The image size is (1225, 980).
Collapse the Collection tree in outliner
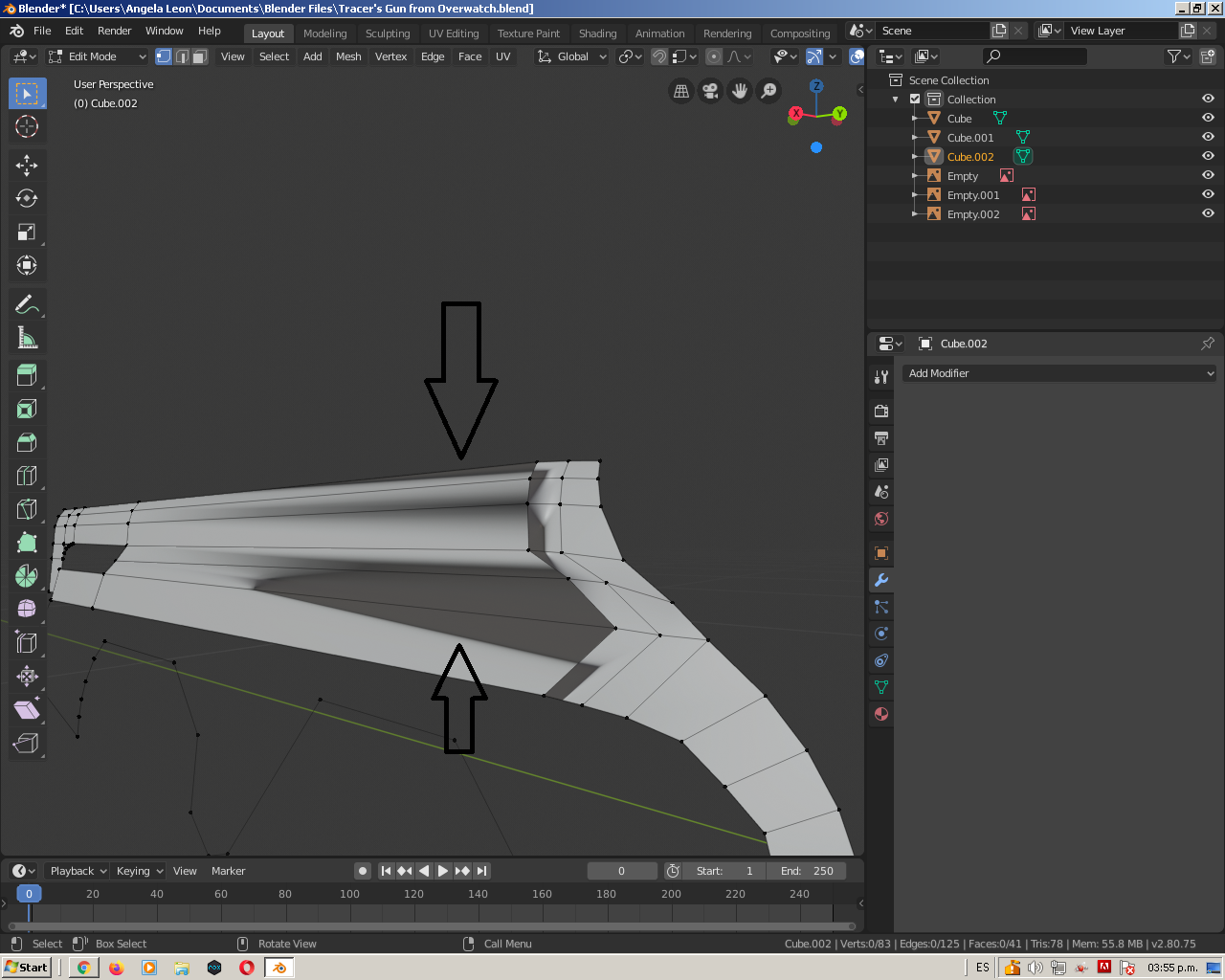click(x=896, y=100)
